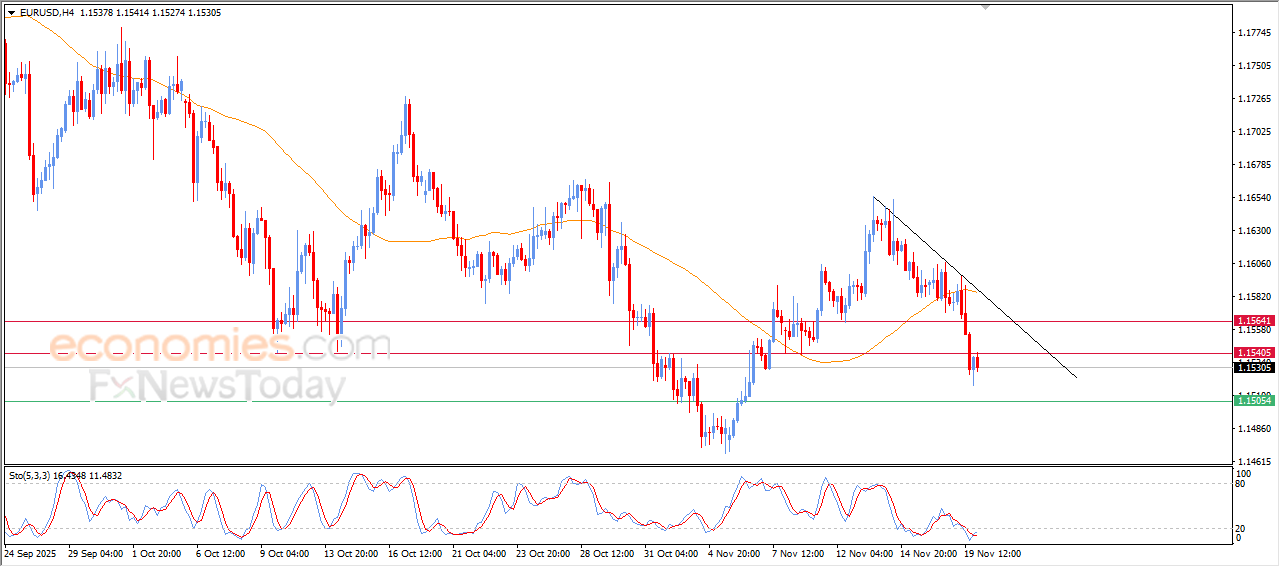Select the red 1.15405 price label
Screen dimensions: 1280x567
point(1253,353)
